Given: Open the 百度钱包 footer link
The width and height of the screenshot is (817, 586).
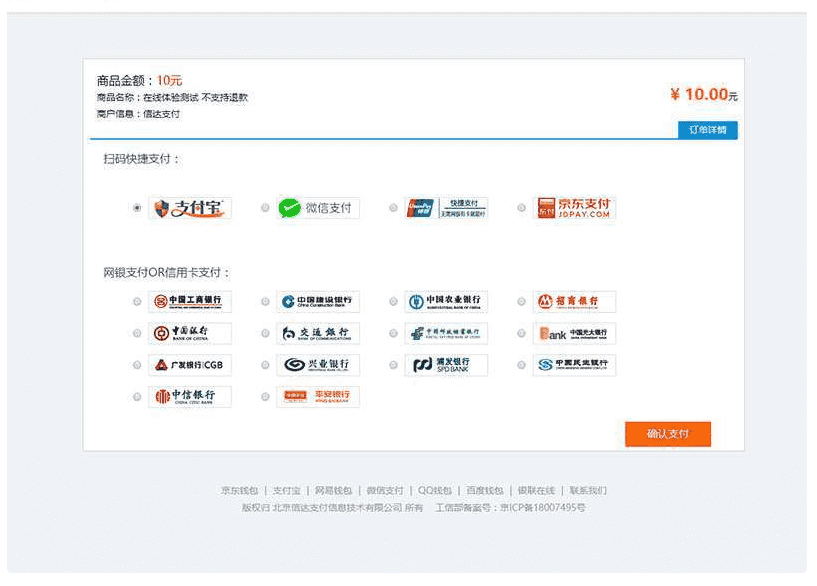Looking at the screenshot, I should [x=485, y=491].
